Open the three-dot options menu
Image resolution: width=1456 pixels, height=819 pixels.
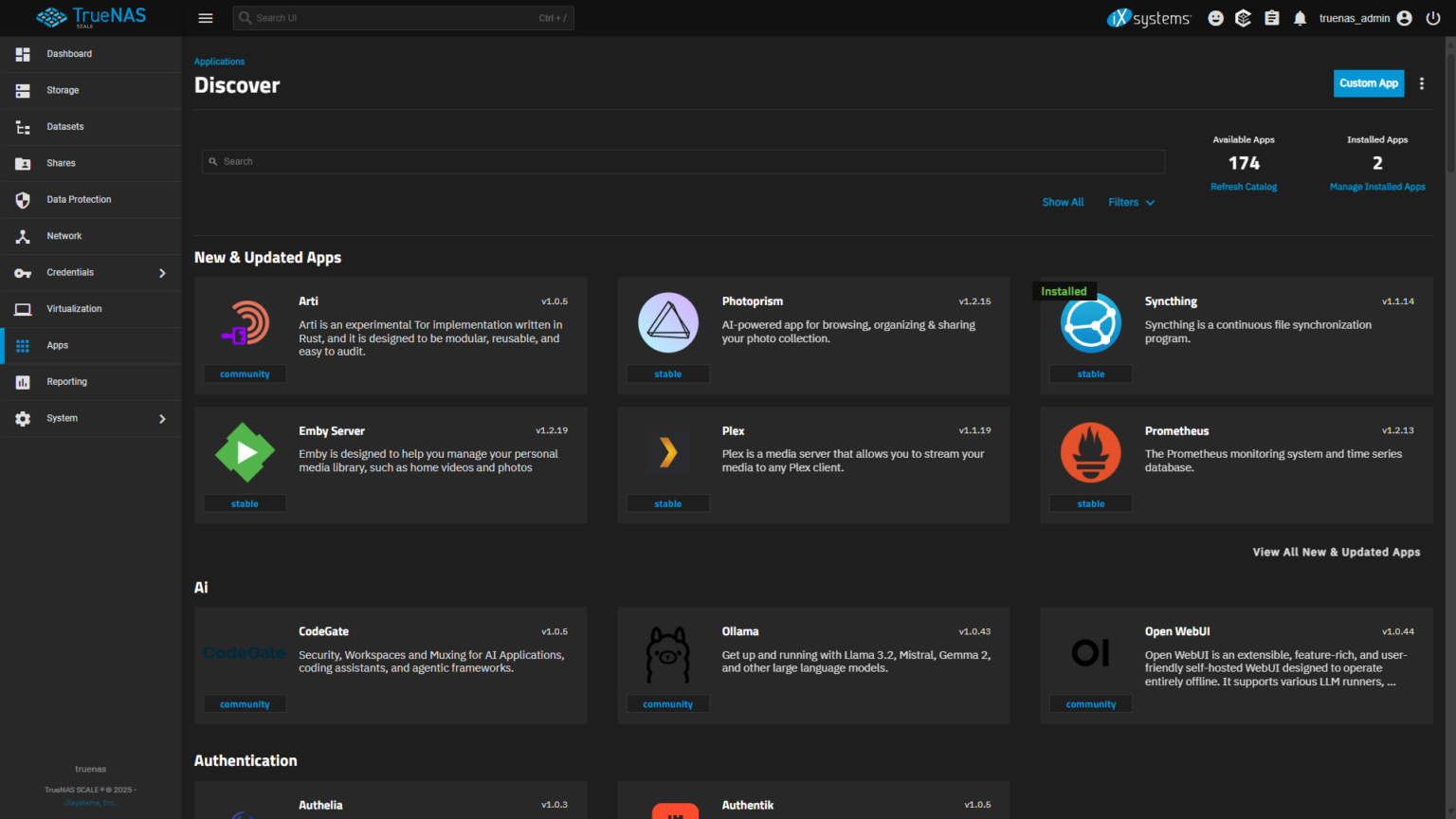click(1421, 83)
